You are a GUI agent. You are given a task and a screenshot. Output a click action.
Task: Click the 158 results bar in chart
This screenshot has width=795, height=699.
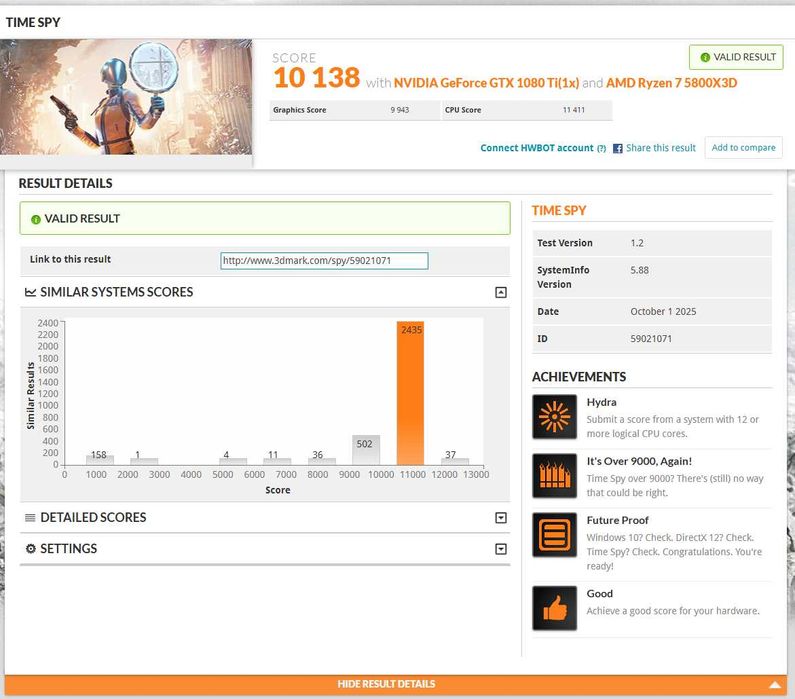[x=100, y=460]
